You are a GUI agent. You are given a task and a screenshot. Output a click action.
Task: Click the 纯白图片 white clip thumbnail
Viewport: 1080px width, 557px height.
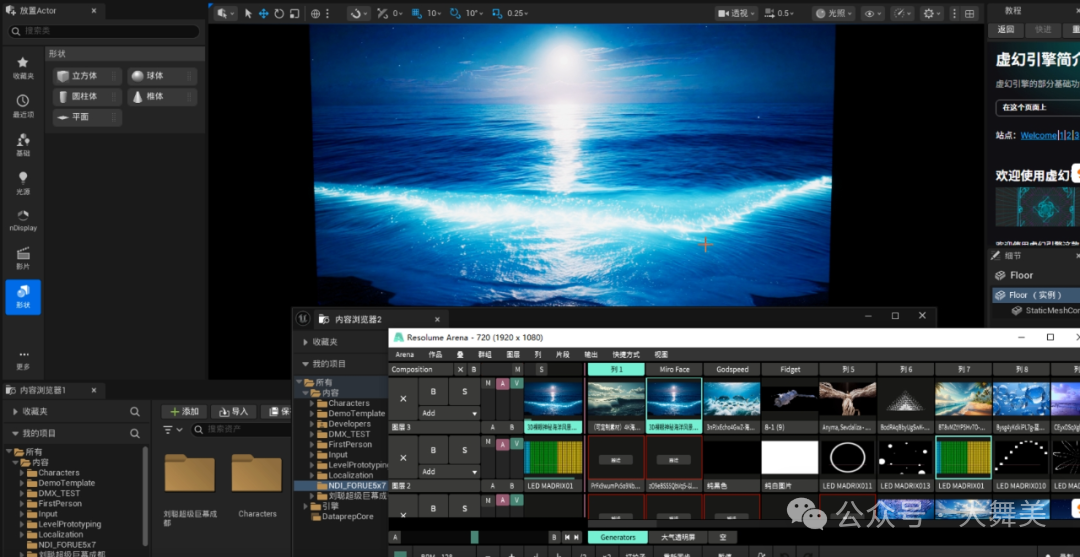[789, 458]
